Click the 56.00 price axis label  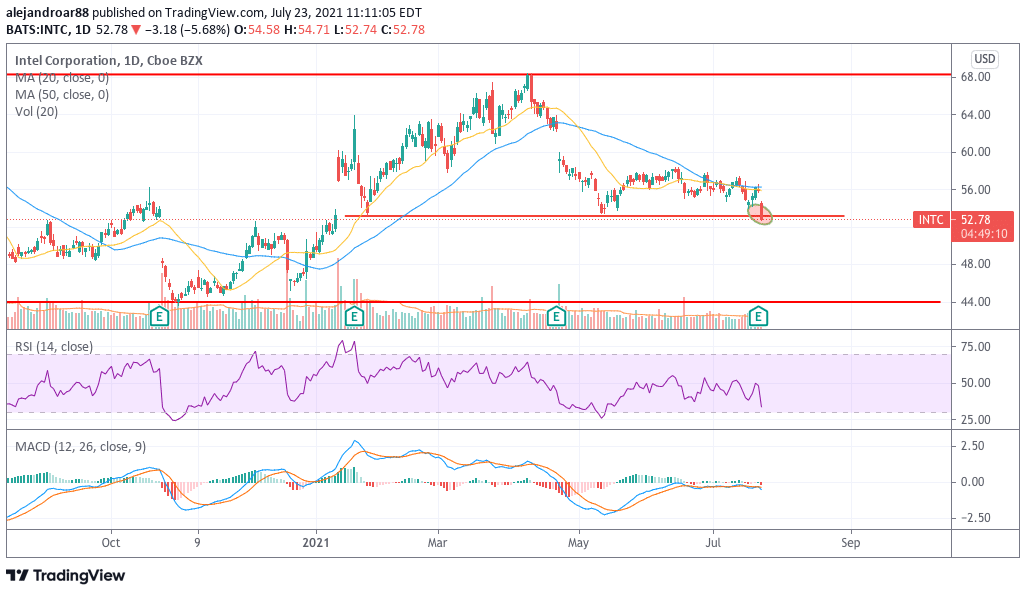pos(975,190)
